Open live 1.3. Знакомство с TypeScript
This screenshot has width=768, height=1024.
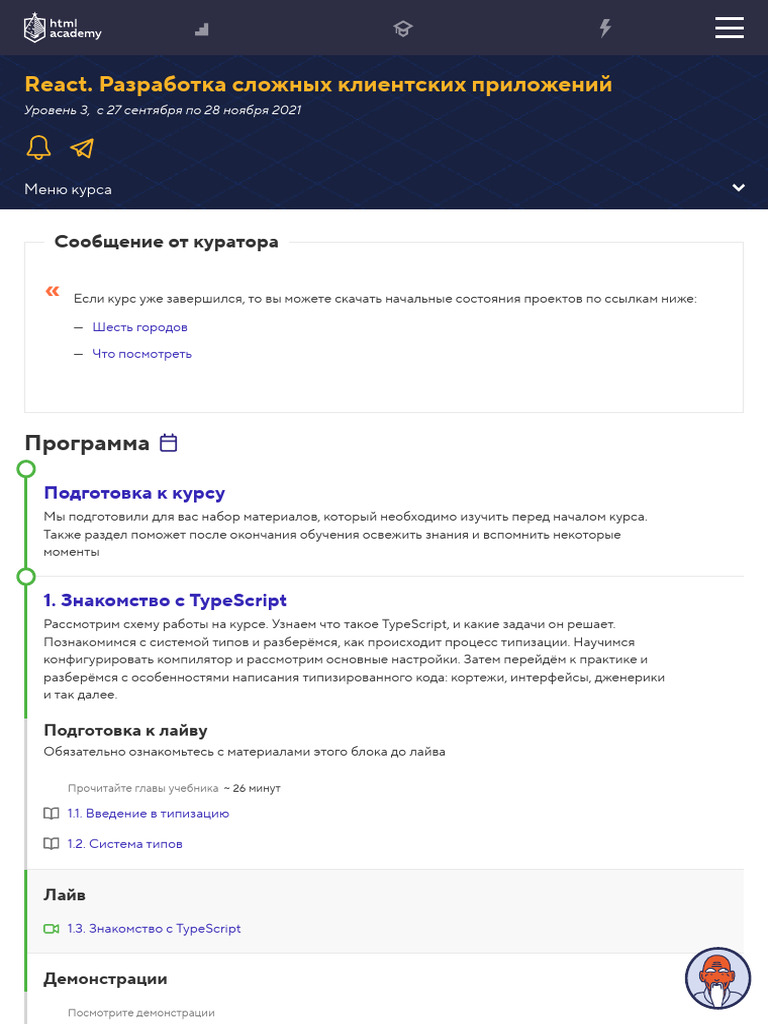[154, 929]
